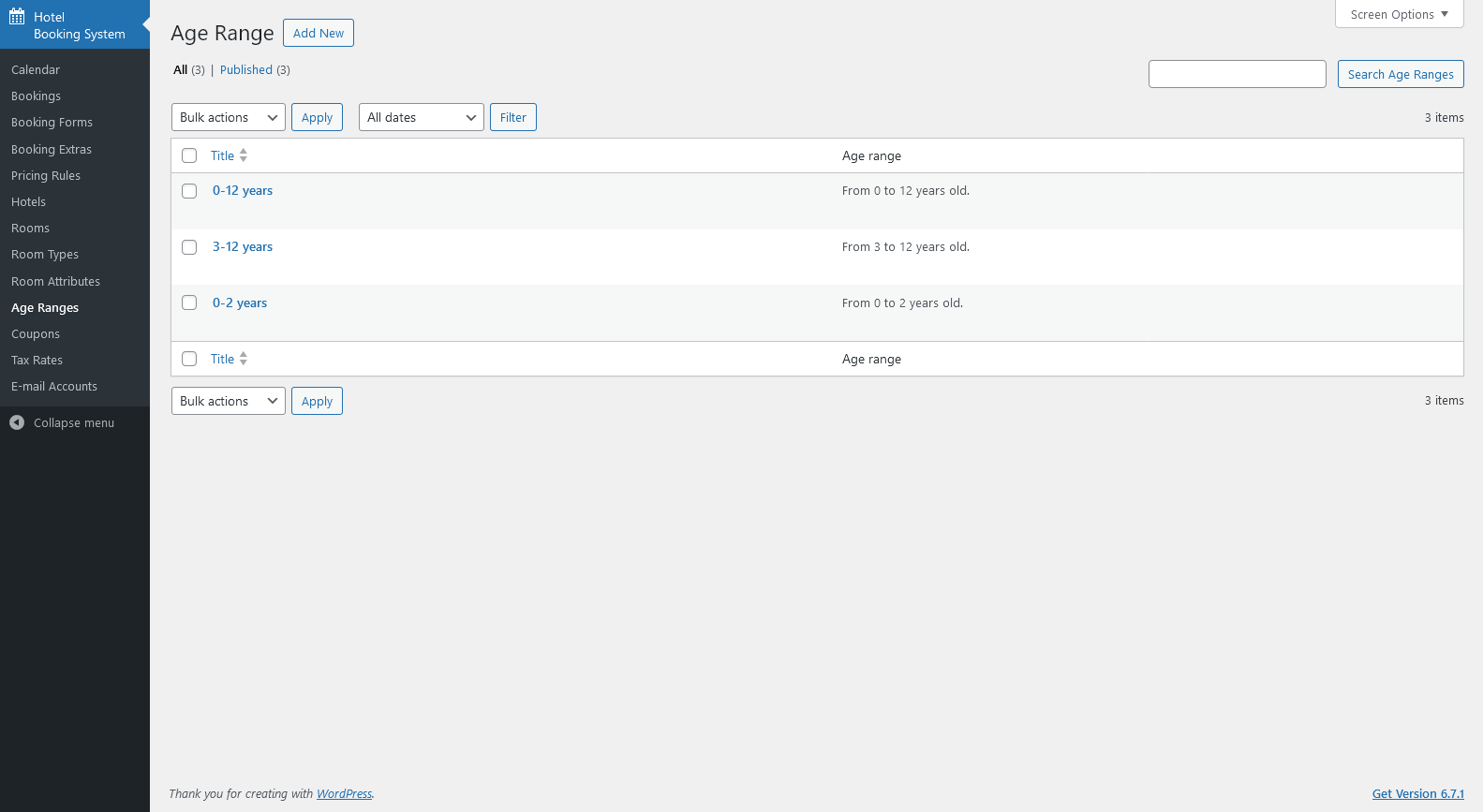Click the Hotel Booking System heading
The height and width of the screenshot is (812, 1483).
tap(80, 25)
